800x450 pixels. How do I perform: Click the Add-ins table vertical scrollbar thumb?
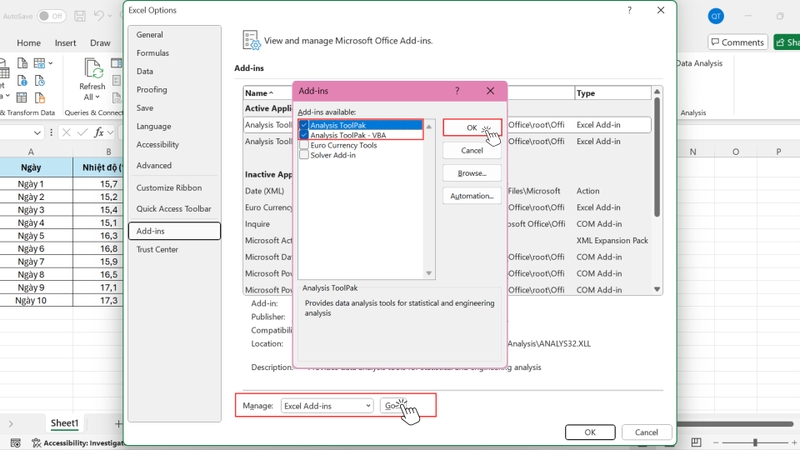657,157
